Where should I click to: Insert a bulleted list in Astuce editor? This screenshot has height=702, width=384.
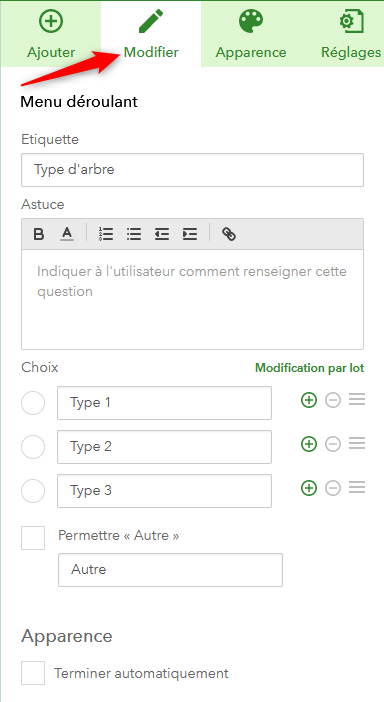click(134, 234)
